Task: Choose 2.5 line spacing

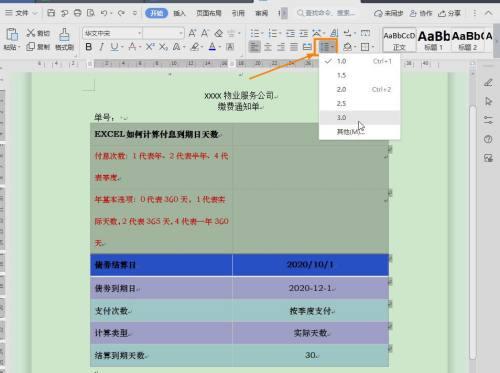Action: [359, 104]
